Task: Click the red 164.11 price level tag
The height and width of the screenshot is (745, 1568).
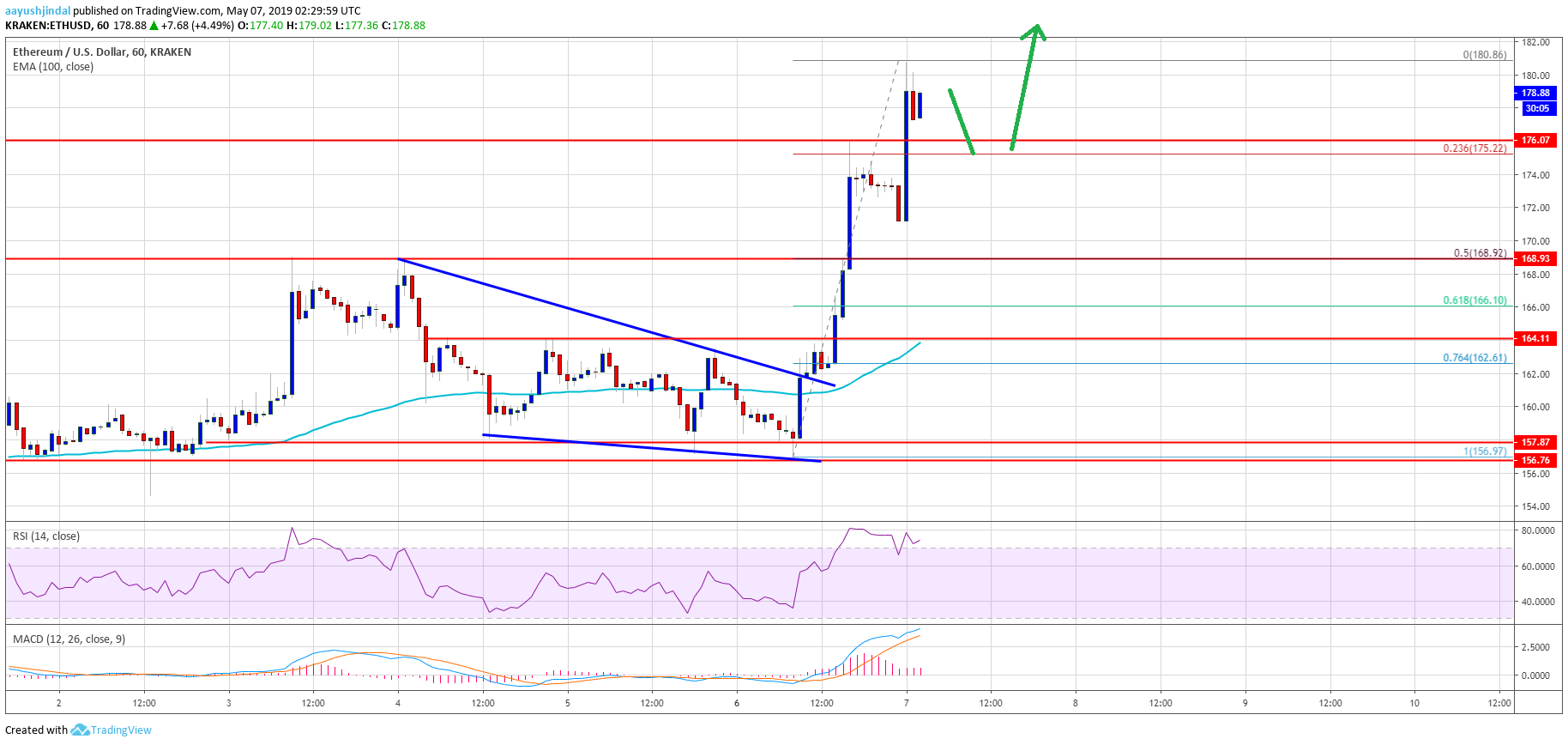Action: [1535, 338]
